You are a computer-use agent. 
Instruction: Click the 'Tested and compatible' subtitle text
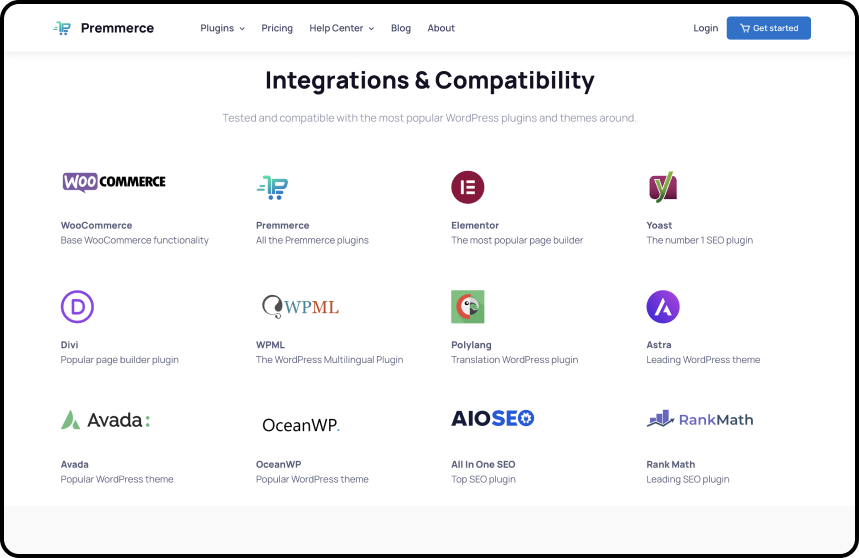430,118
